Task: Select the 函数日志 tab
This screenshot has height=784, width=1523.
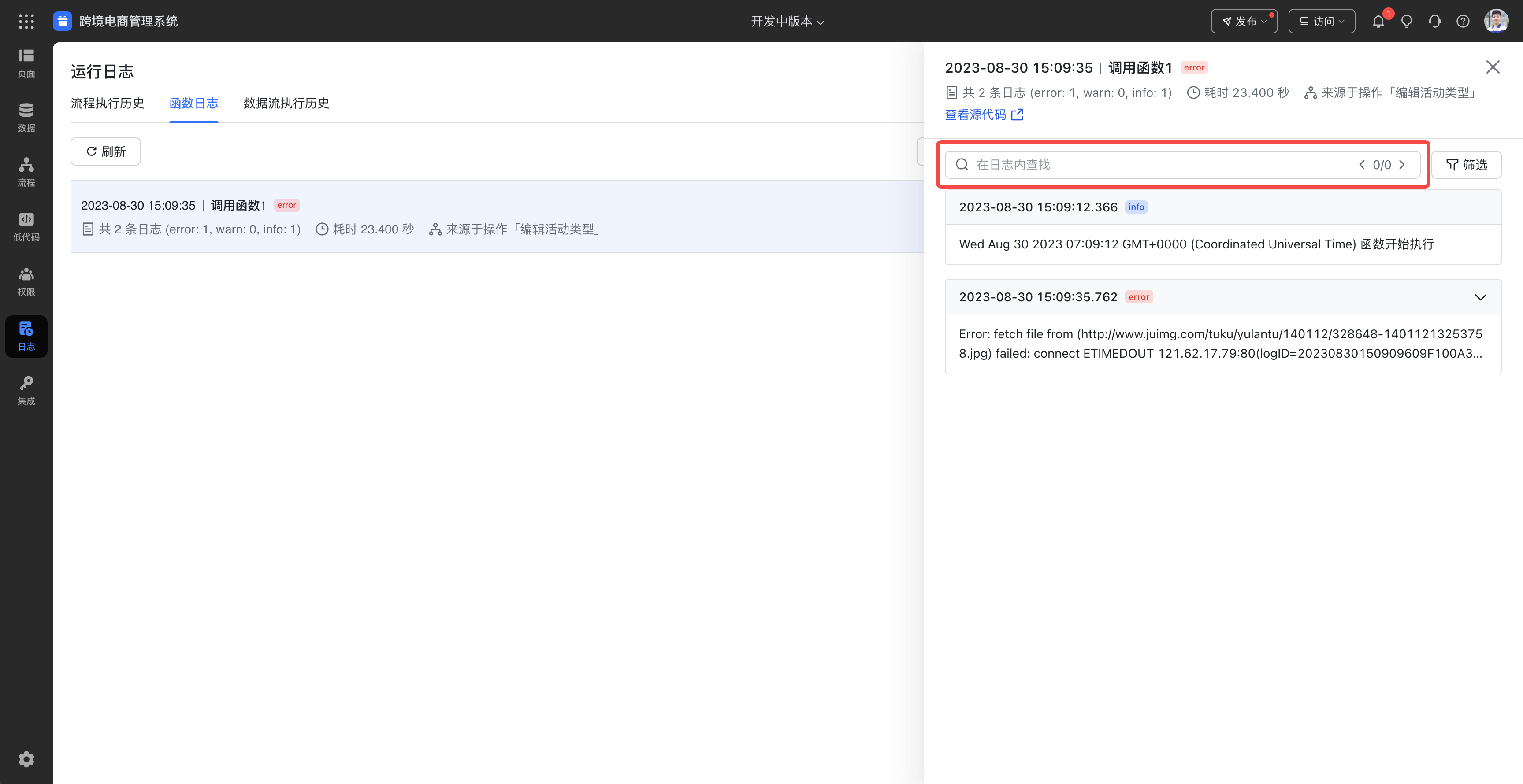Action: 194,104
